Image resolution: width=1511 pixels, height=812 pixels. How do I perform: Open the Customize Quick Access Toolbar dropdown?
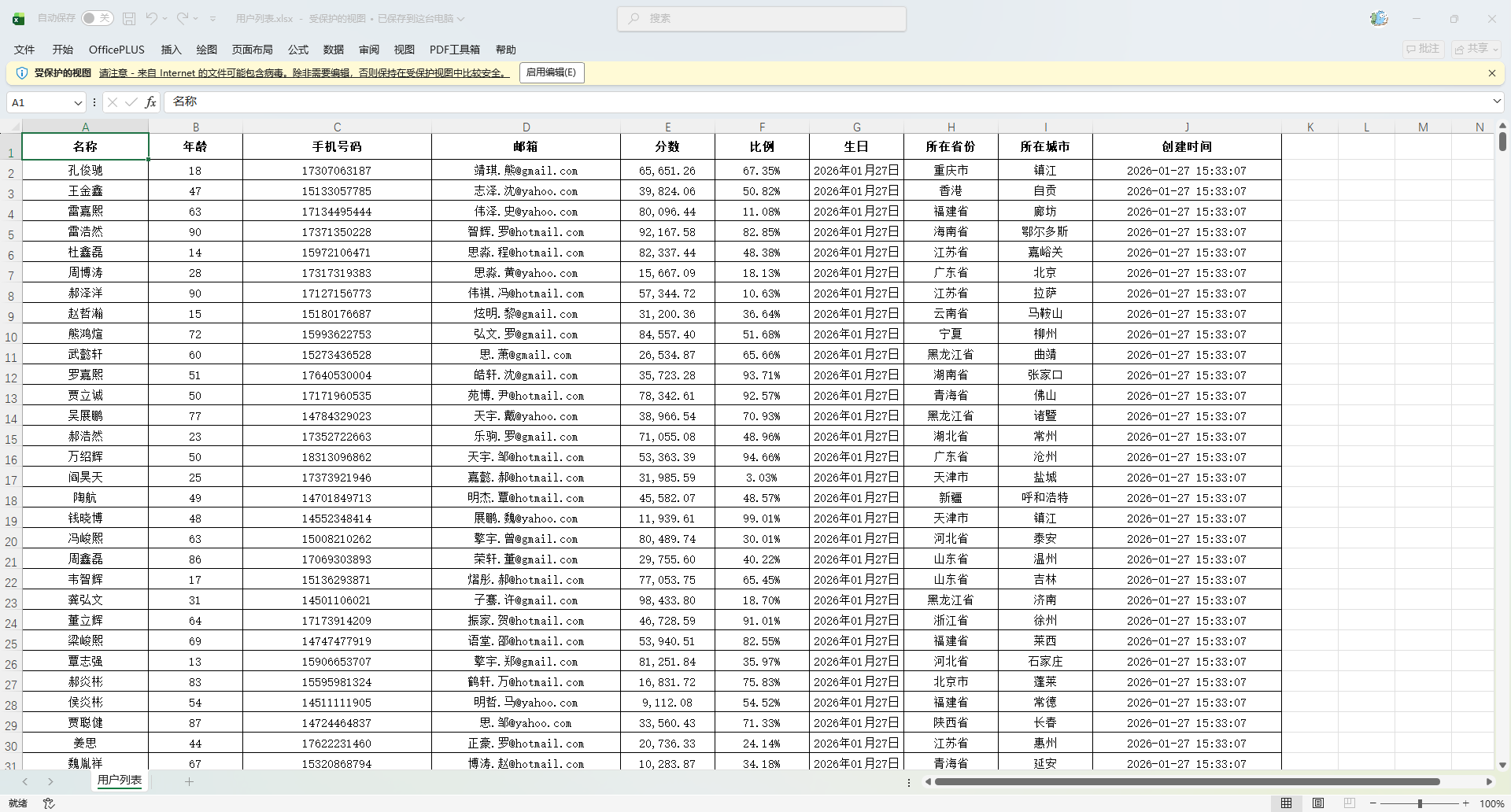coord(212,18)
